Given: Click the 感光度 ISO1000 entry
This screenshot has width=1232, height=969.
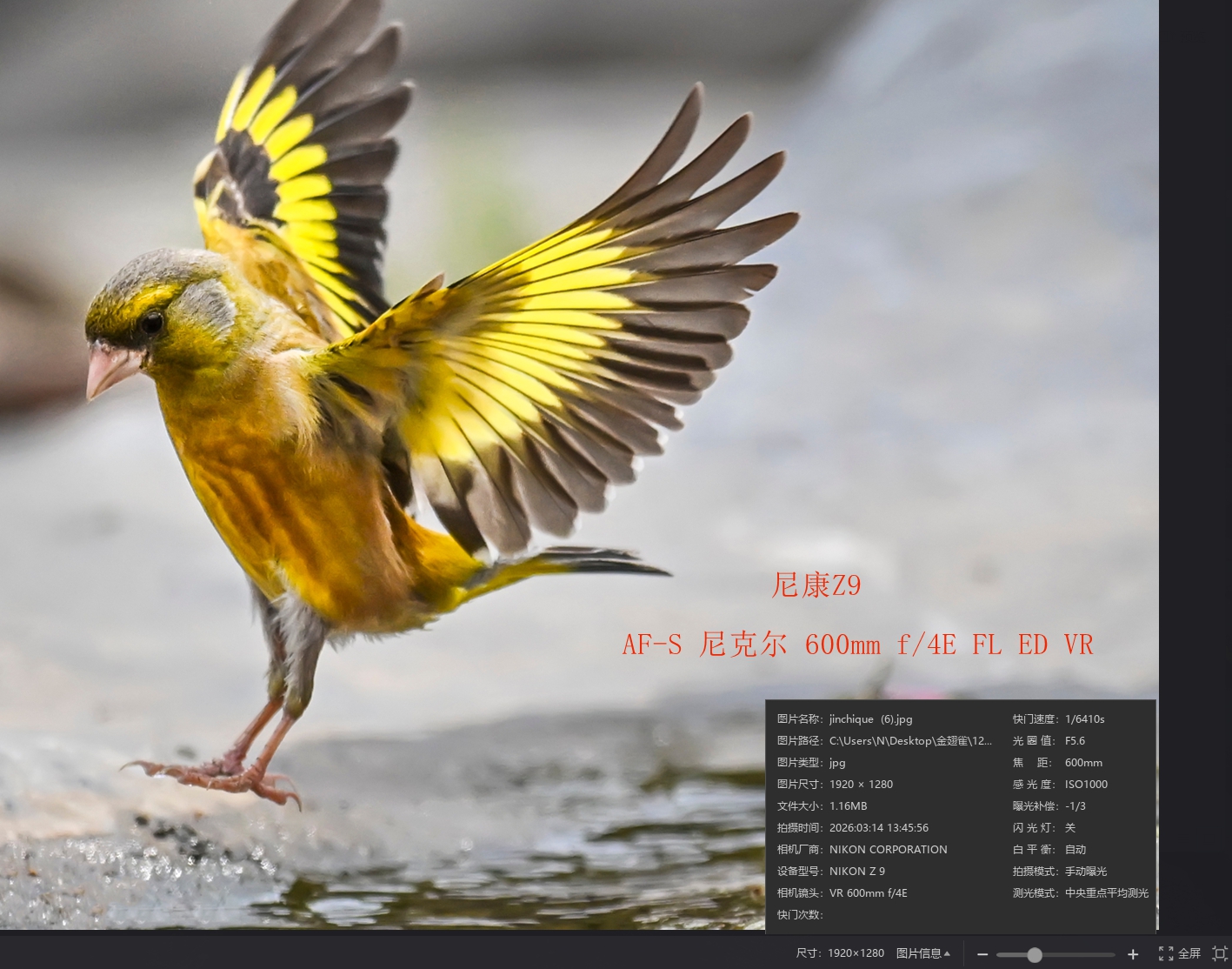Looking at the screenshot, I should 1086,785.
